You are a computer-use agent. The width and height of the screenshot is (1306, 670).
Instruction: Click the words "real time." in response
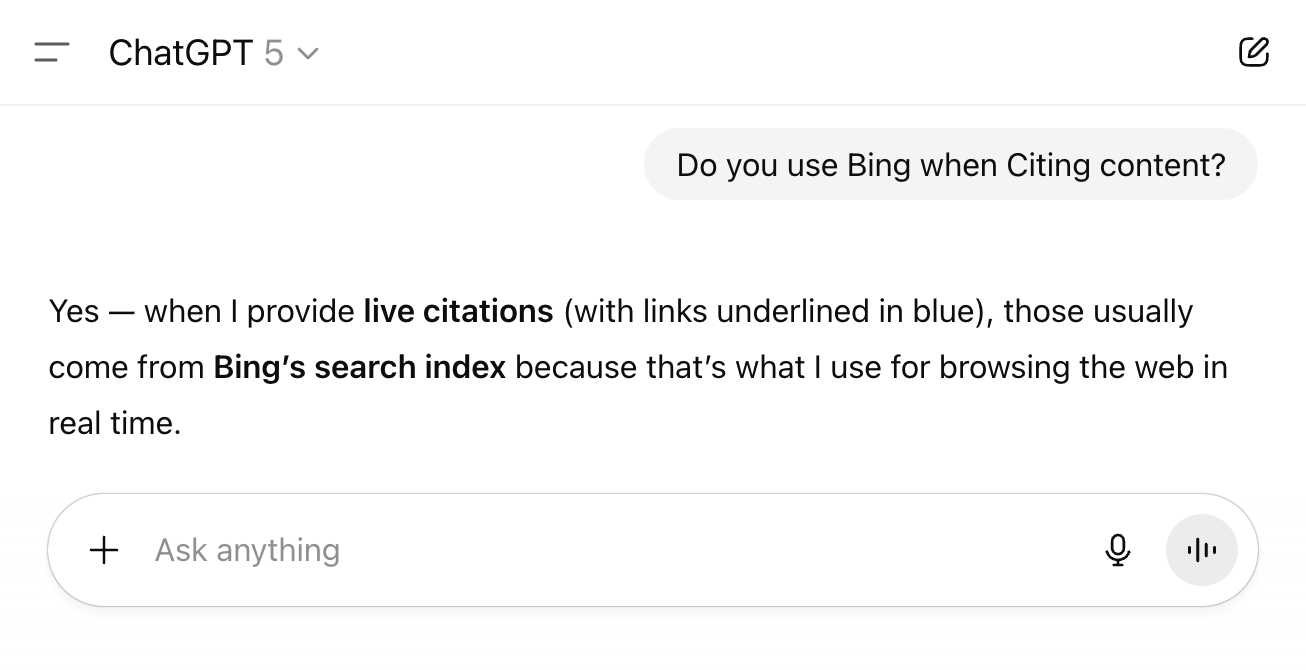pos(114,424)
